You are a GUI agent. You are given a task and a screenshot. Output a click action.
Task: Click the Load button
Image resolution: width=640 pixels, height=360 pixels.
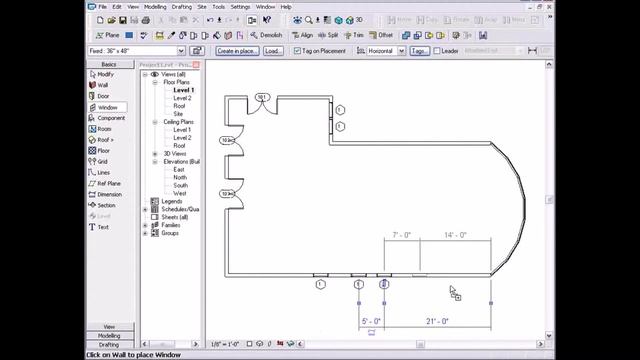(x=273, y=51)
